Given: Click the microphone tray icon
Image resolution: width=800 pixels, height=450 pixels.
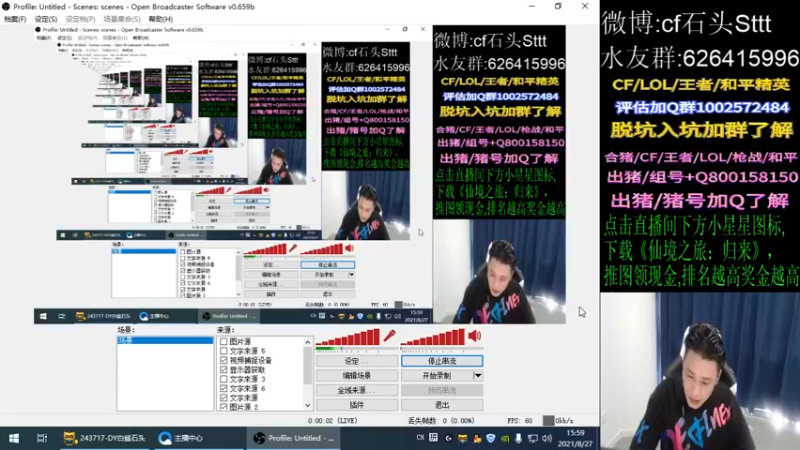Looking at the screenshot, I should tap(518, 438).
